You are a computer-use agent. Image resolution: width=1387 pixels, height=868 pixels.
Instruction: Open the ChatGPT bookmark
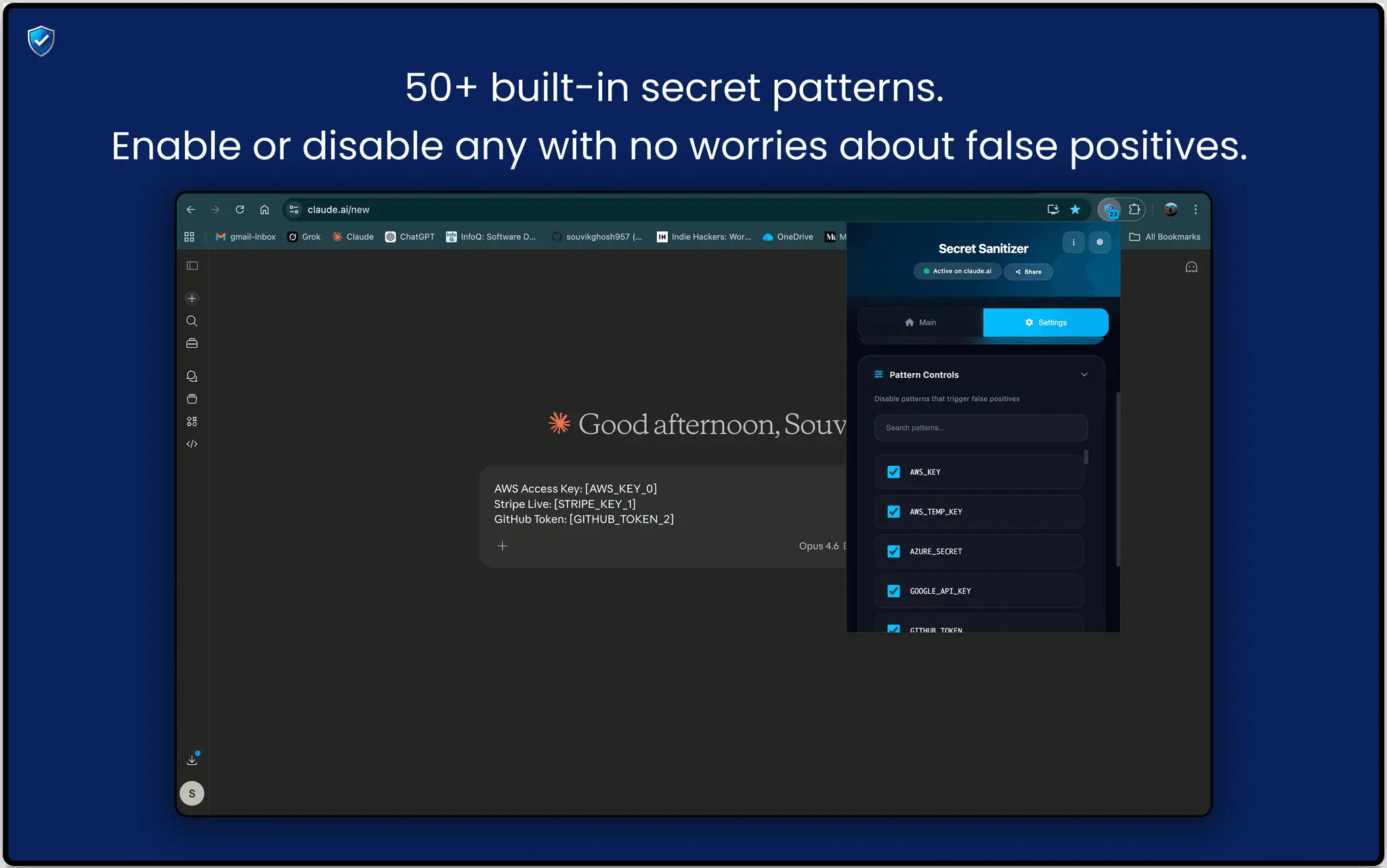(x=410, y=237)
